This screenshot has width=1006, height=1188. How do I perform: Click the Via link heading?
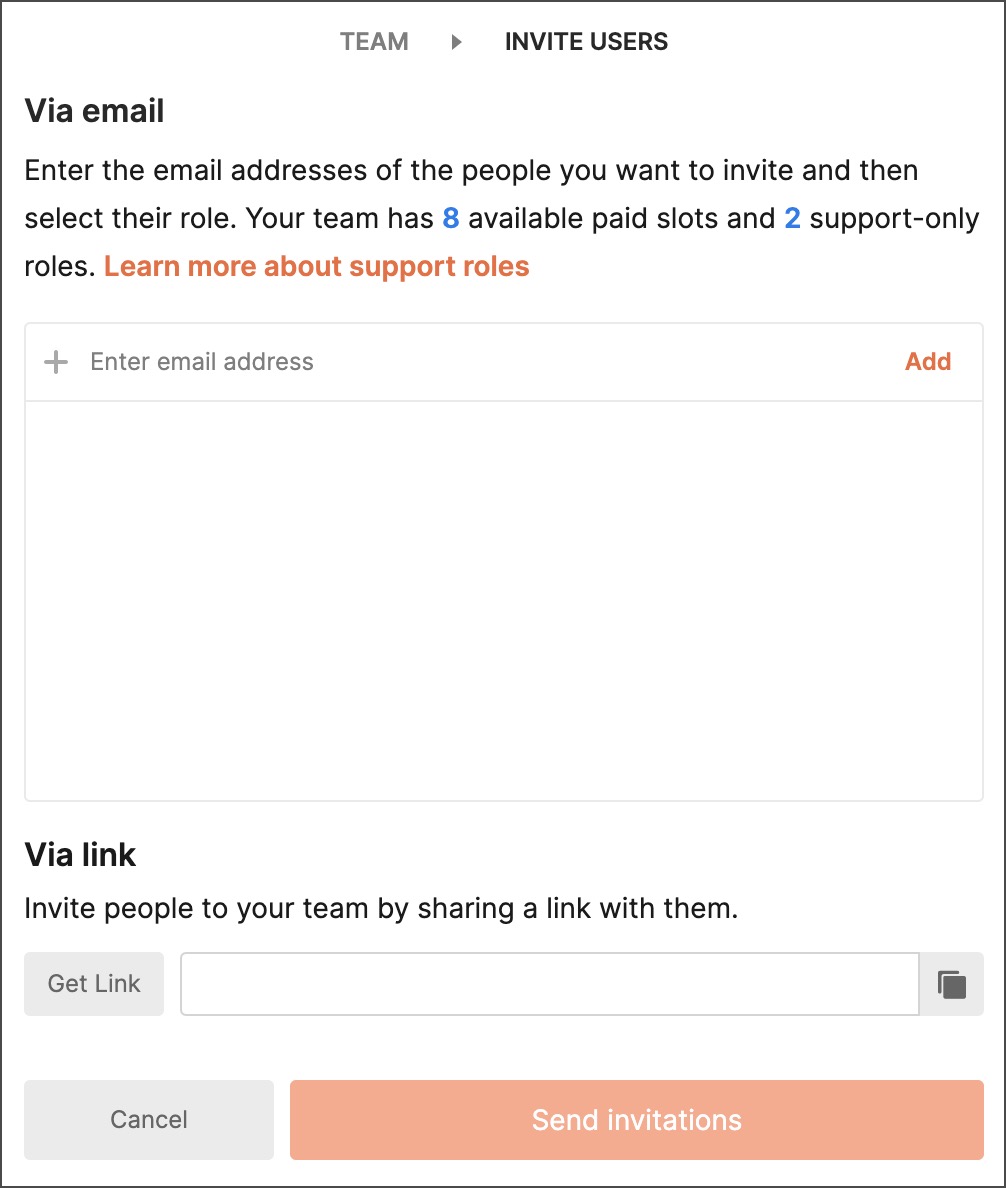coord(80,855)
